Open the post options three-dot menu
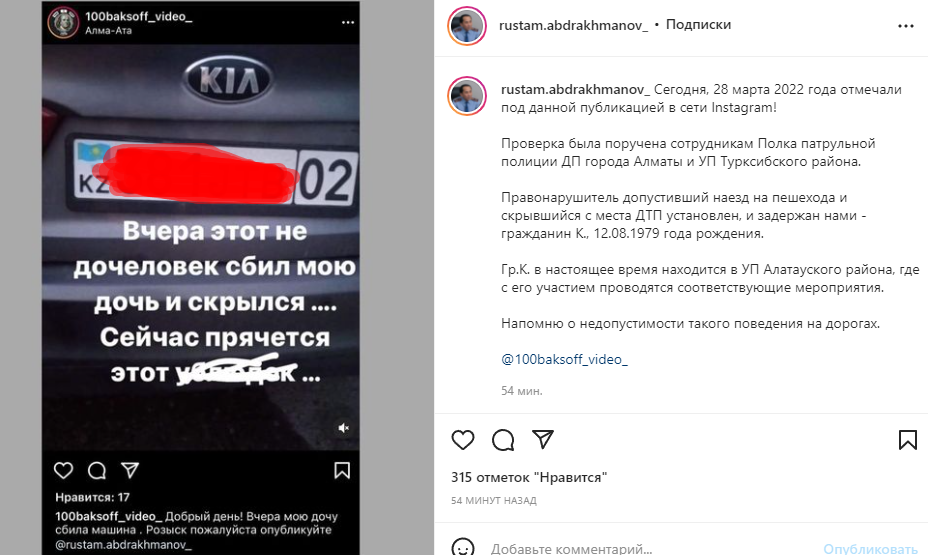Image resolution: width=928 pixels, height=555 pixels. click(906, 26)
